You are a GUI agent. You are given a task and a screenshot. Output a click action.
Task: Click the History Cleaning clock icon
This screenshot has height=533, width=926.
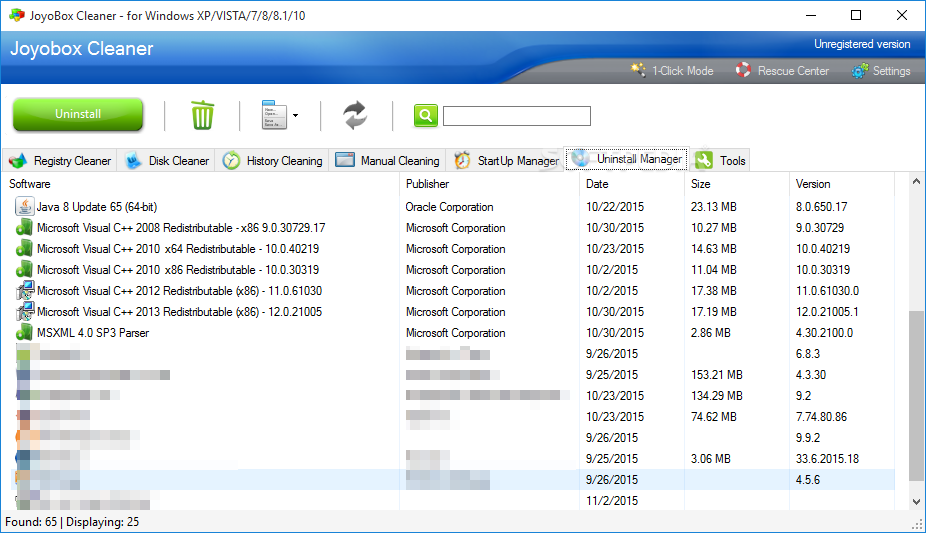click(x=231, y=161)
